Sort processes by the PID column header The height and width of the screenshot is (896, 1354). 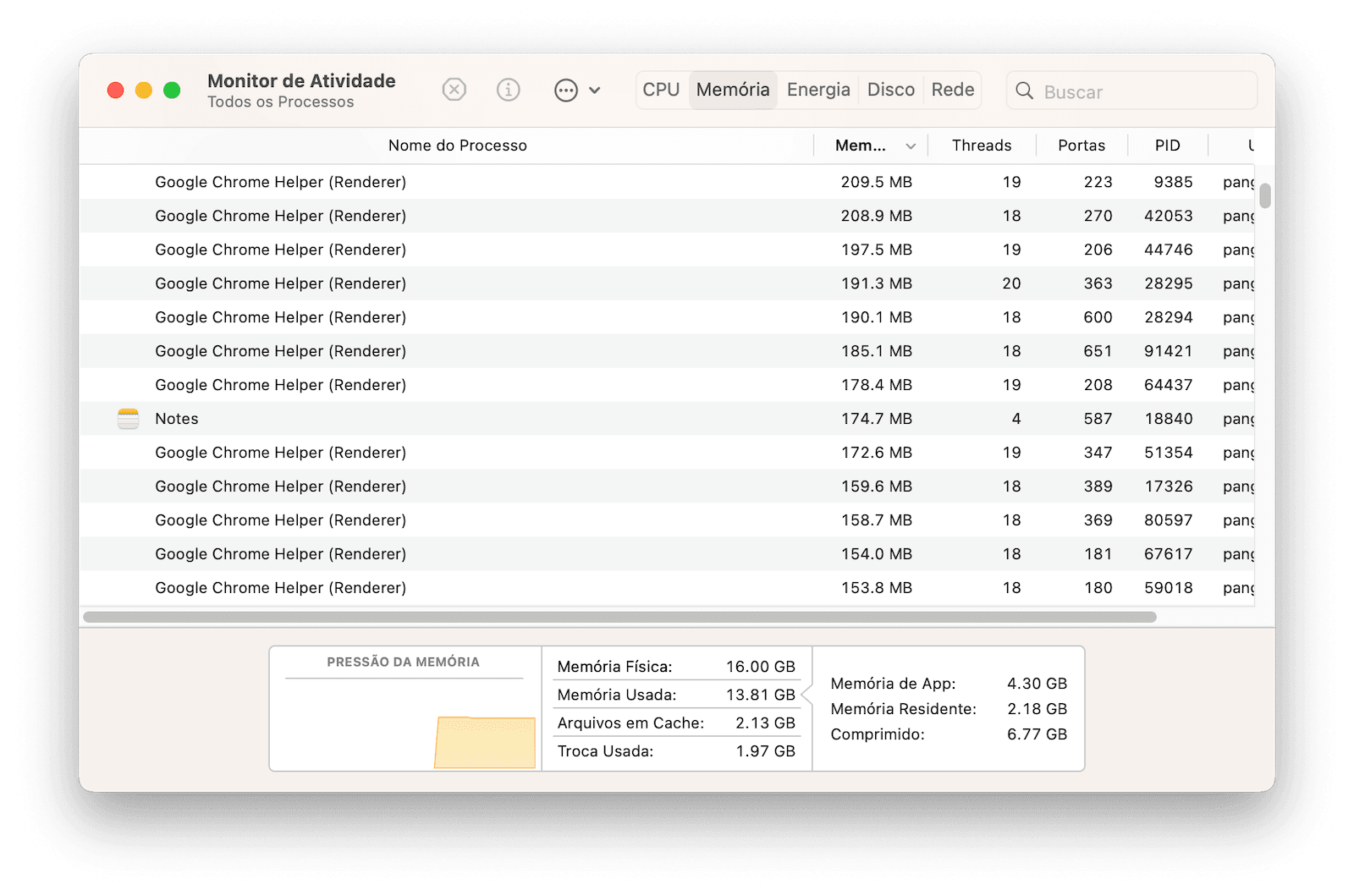click(1168, 146)
